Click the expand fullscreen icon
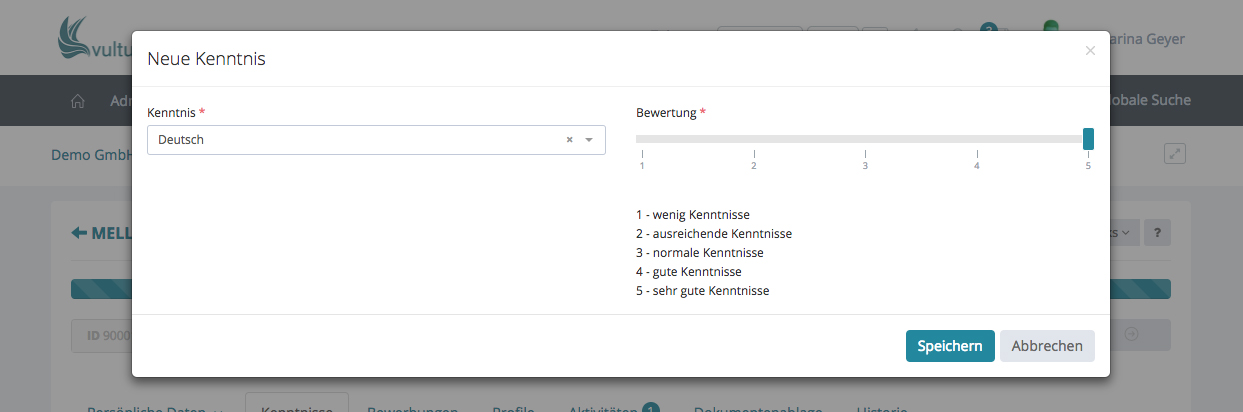Screen dimensions: 1243x412 click(1175, 154)
